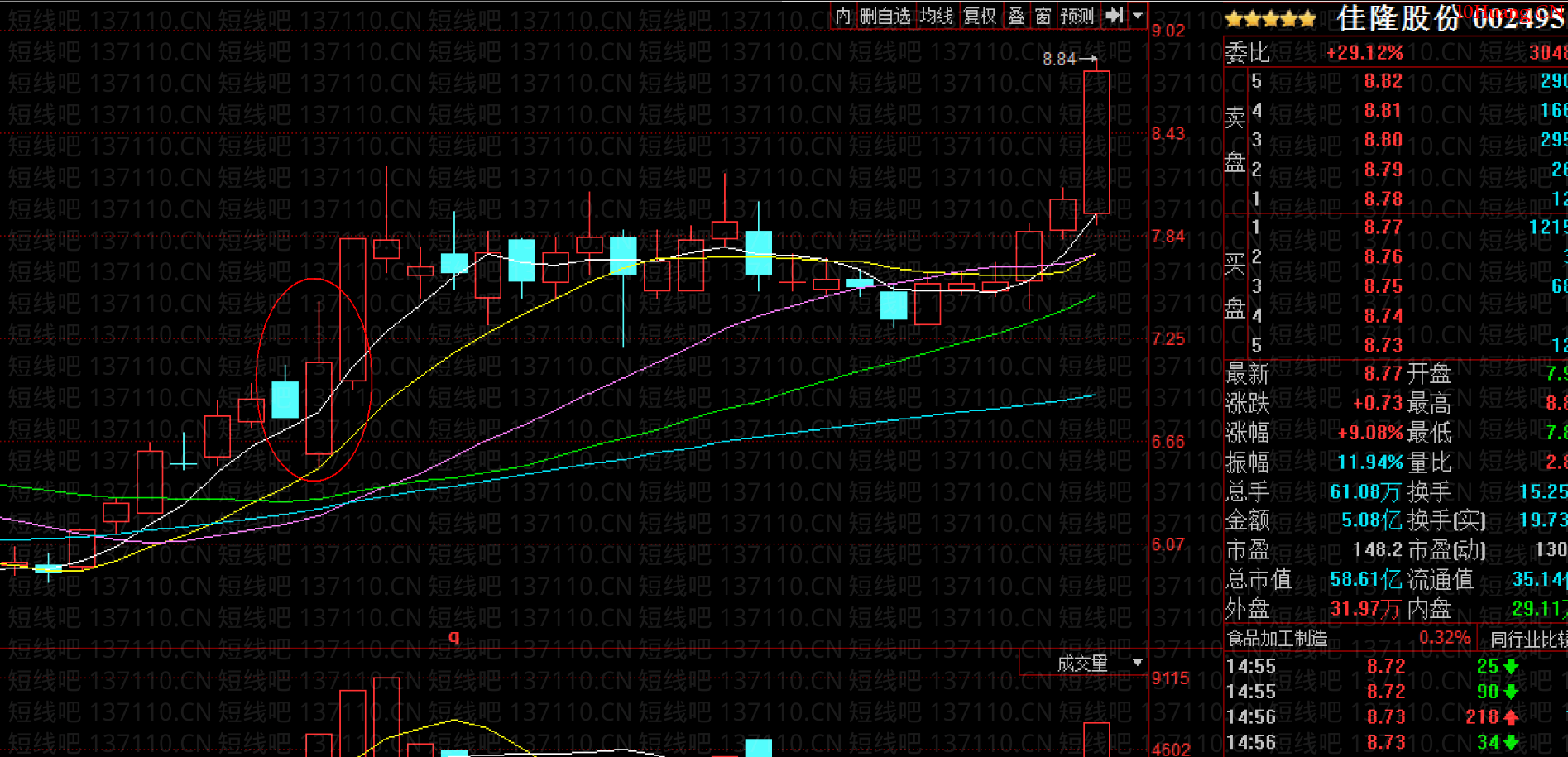Viewport: 1568px width, 757px height.
Task: Click the 内 toolbar button
Action: (x=843, y=16)
